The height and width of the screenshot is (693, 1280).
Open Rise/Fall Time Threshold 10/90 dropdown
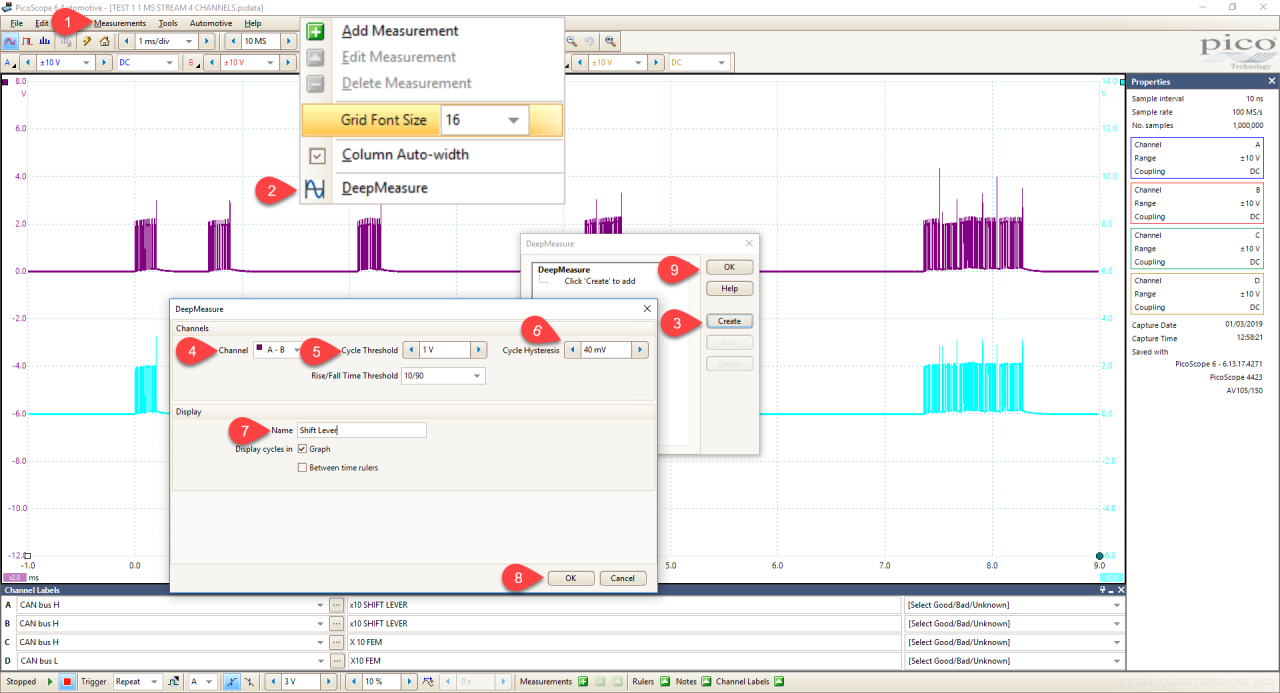(x=442, y=376)
